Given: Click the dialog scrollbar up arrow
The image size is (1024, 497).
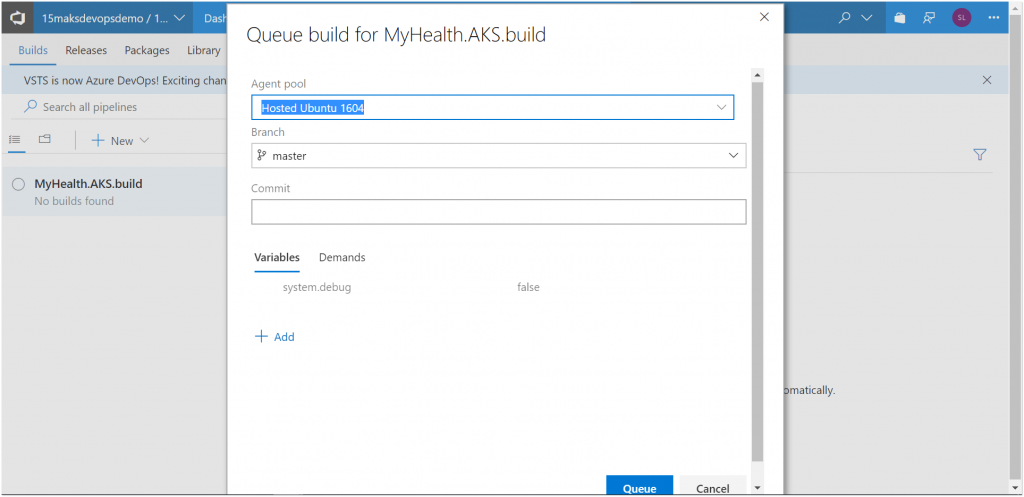Looking at the screenshot, I should [758, 75].
